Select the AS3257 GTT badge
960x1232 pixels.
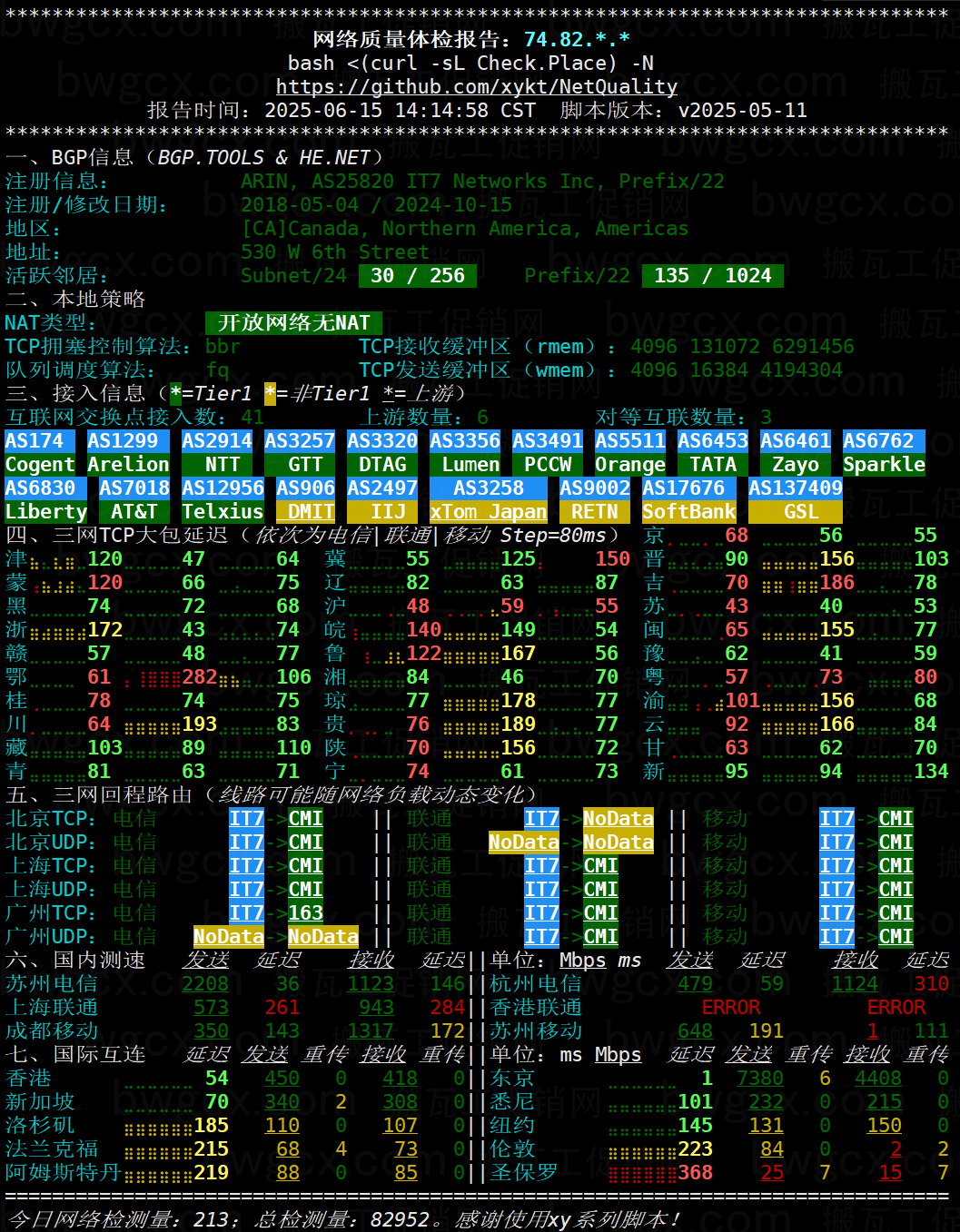click(x=300, y=453)
